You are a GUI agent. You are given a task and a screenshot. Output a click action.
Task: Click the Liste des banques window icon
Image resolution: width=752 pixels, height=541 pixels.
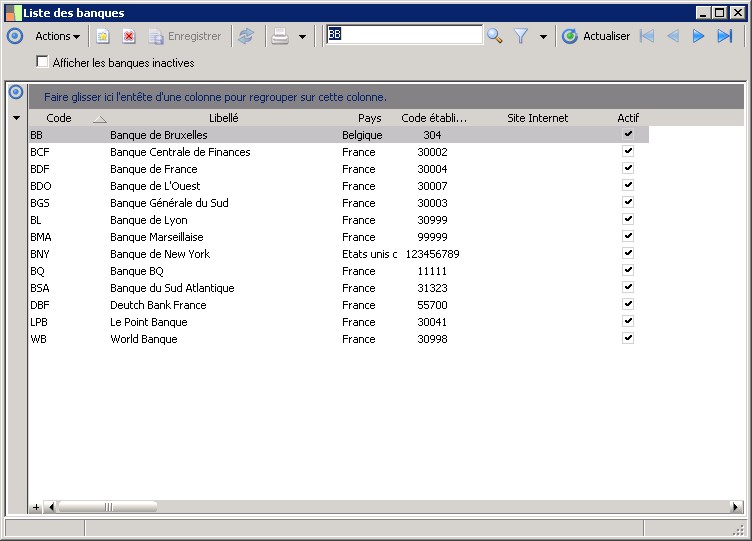(x=13, y=12)
